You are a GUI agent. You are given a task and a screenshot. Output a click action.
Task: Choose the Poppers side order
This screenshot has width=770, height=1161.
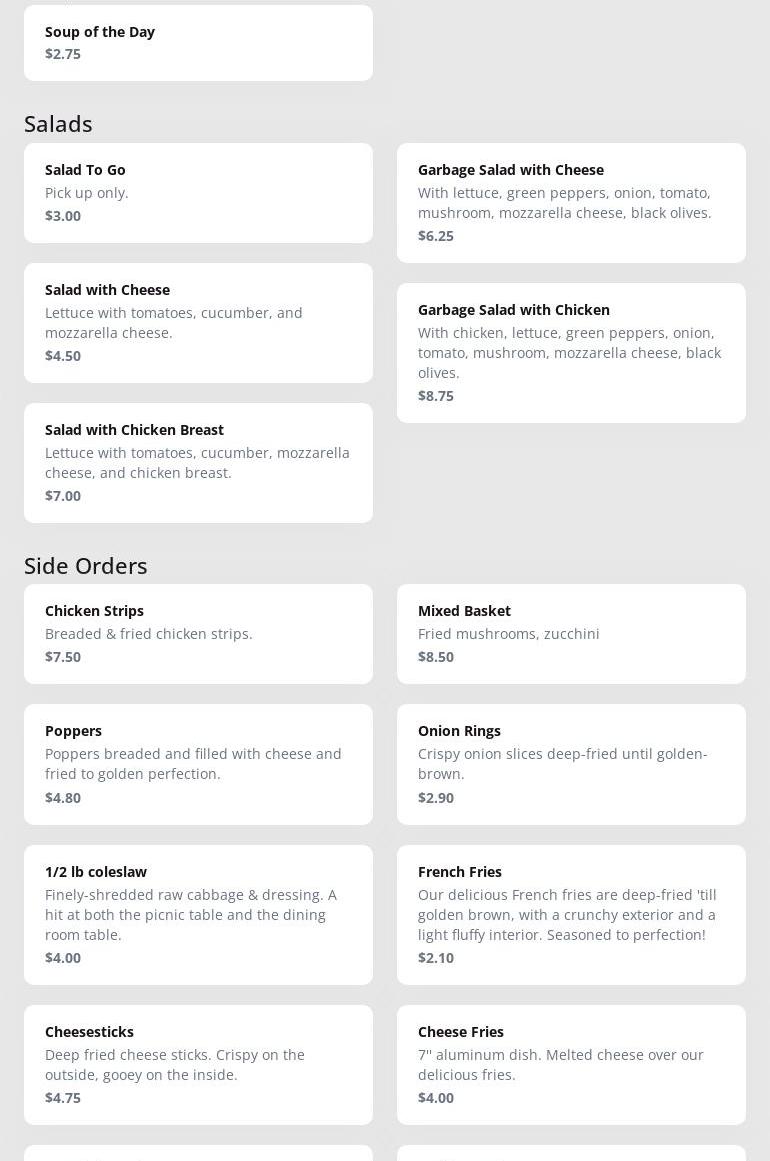198,764
